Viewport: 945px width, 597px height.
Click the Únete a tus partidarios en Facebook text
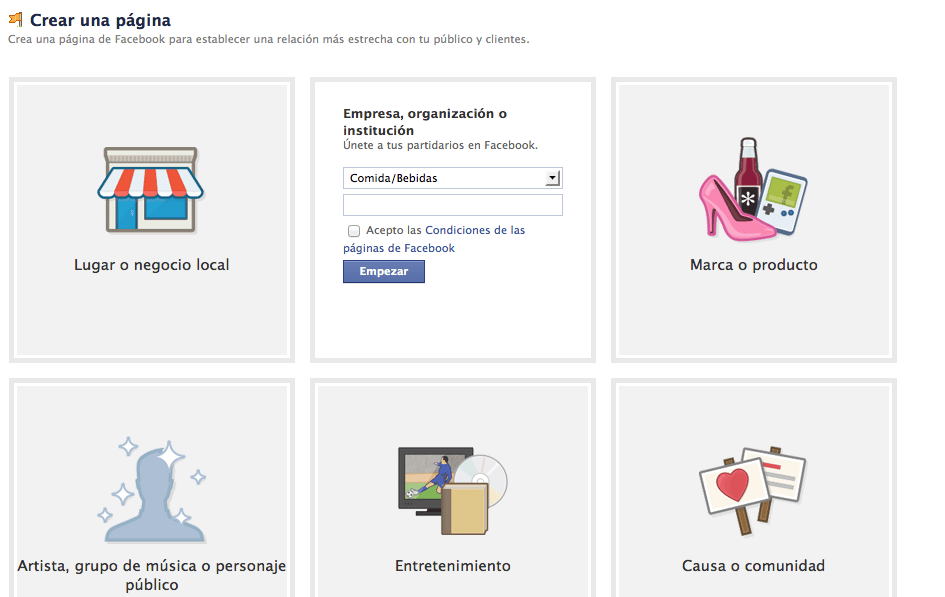[x=441, y=145]
